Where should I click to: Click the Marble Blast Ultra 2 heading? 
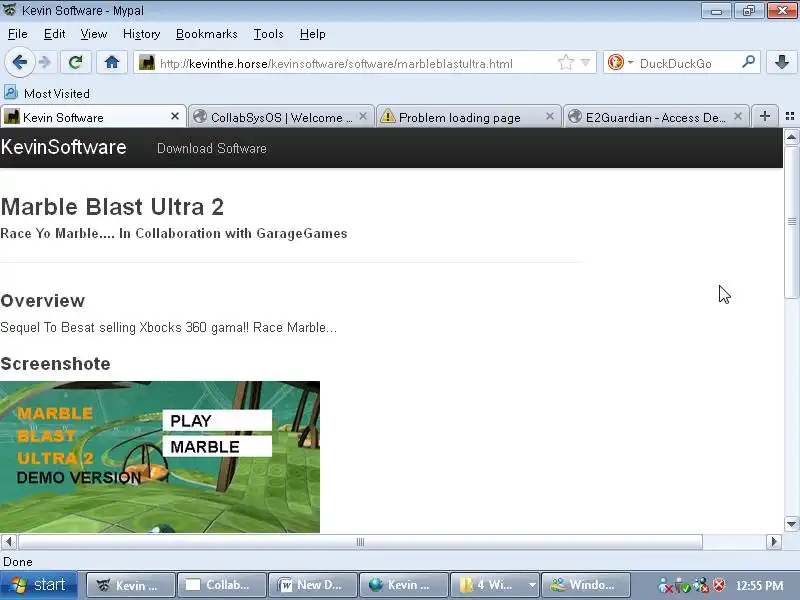tap(112, 207)
